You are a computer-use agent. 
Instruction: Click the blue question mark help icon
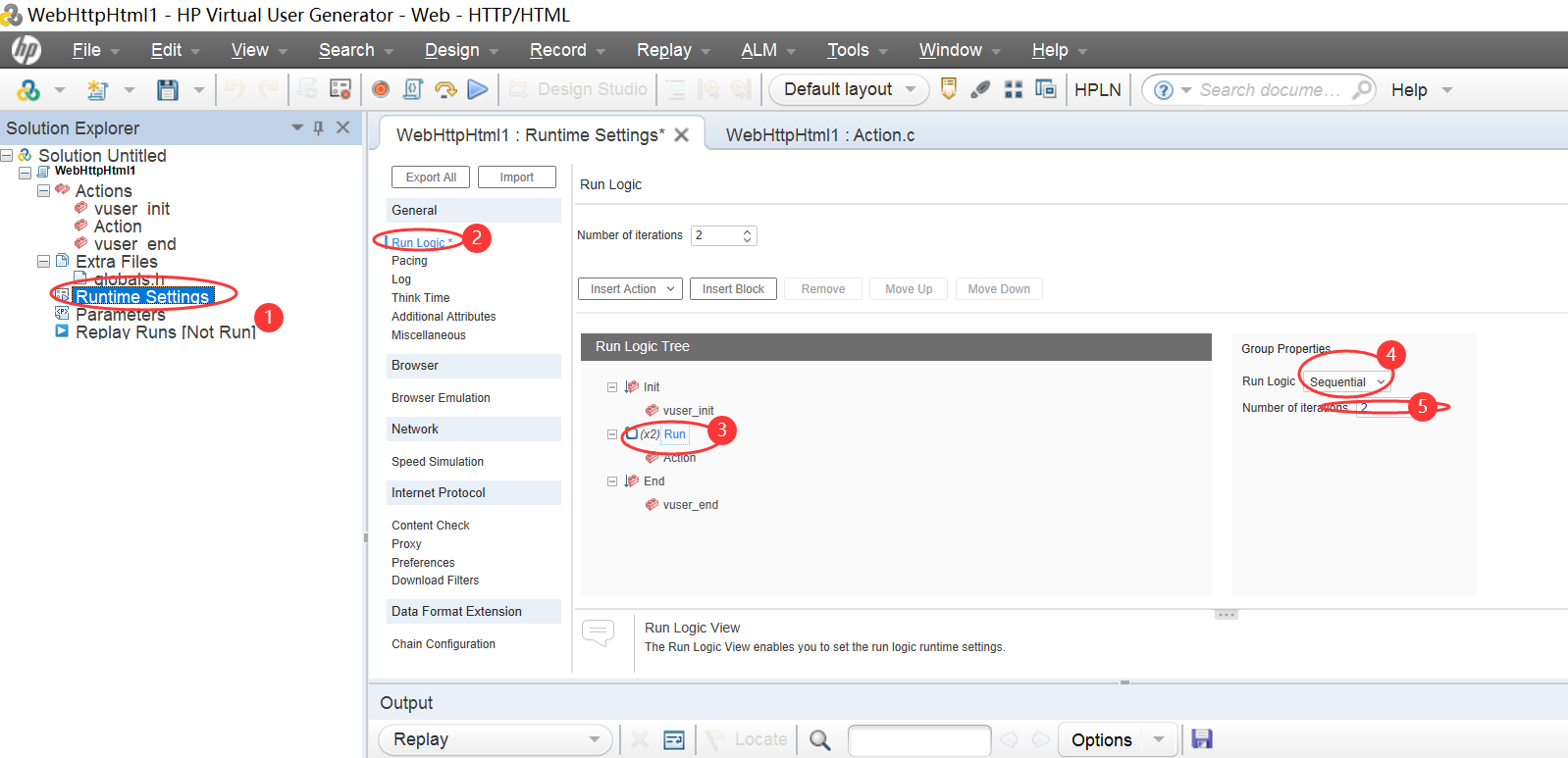tap(1164, 90)
